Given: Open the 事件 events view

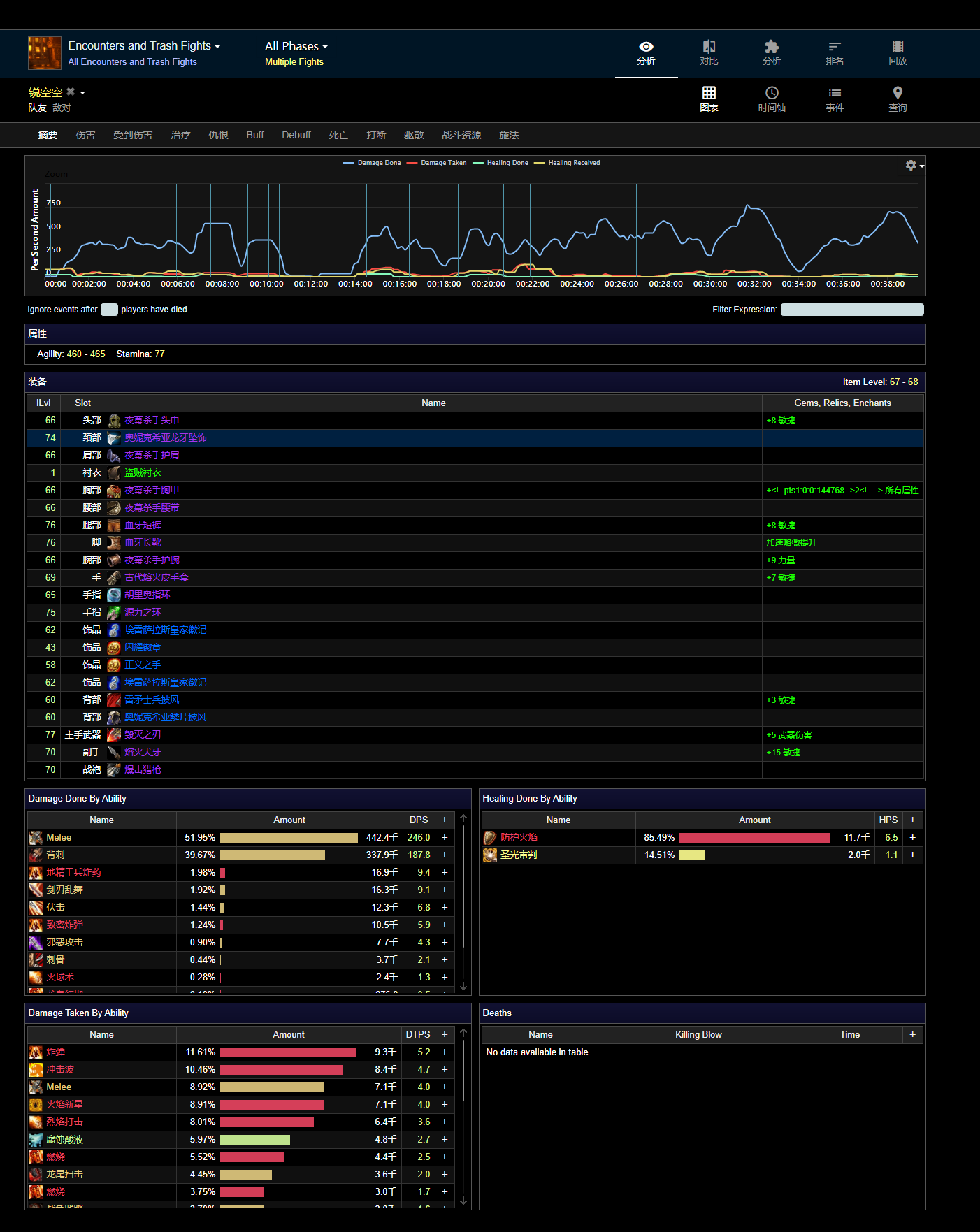Looking at the screenshot, I should [835, 99].
